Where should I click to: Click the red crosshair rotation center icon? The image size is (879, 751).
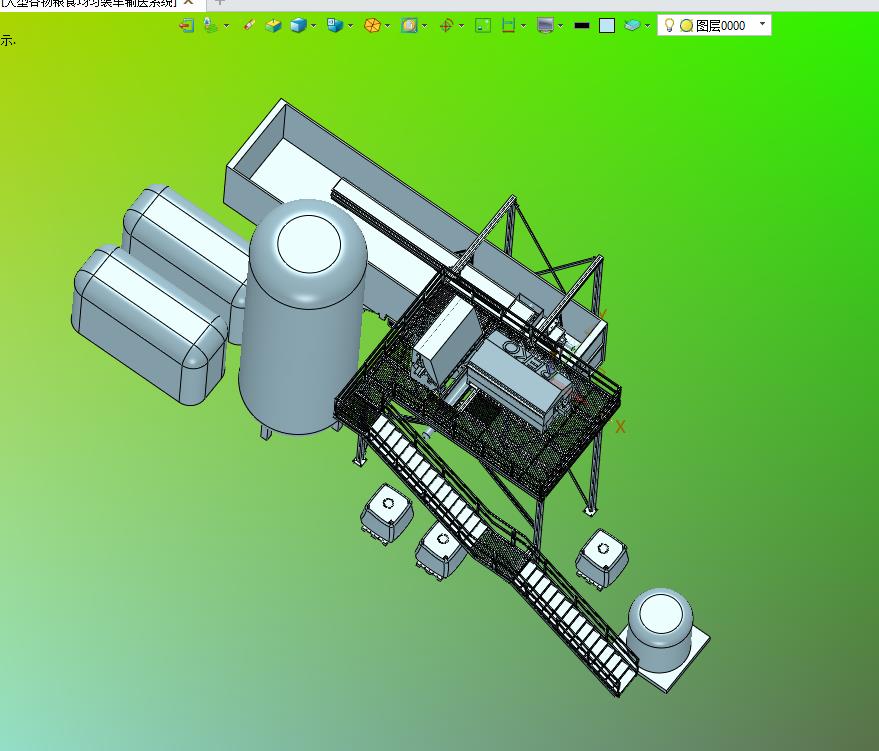coord(446,25)
